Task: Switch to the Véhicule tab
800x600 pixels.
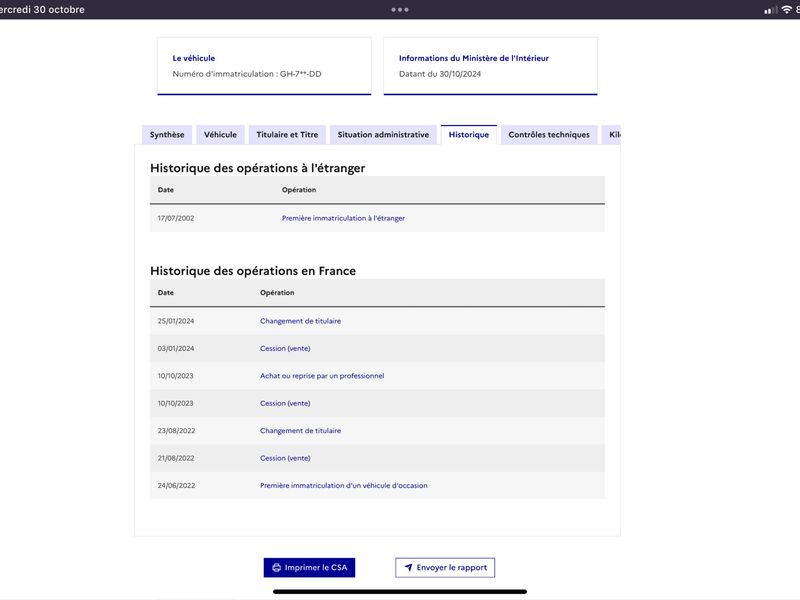Action: point(220,135)
